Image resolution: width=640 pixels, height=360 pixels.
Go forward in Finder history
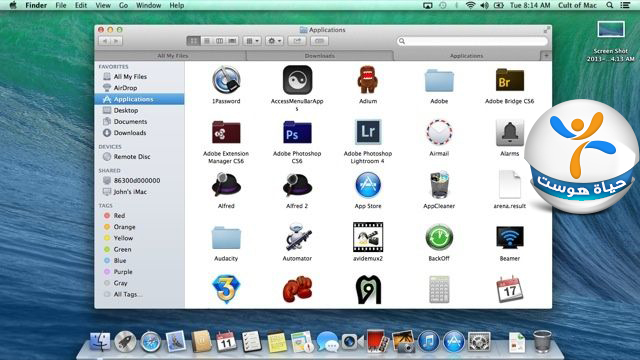click(116, 41)
